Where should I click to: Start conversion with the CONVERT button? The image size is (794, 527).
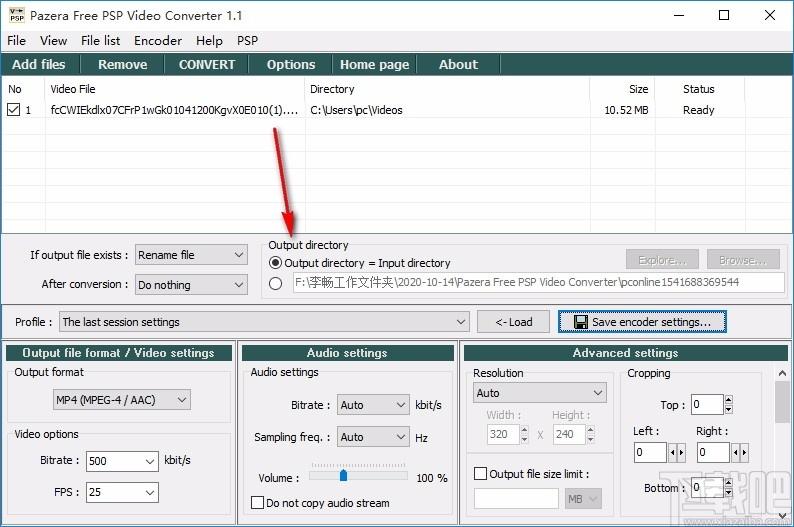click(x=207, y=64)
